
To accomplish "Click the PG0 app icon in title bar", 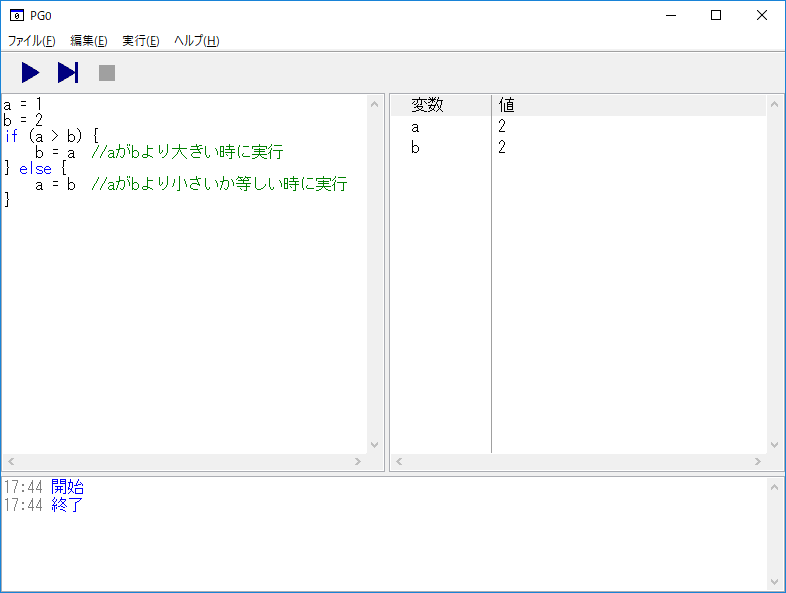I will tap(17, 16).
